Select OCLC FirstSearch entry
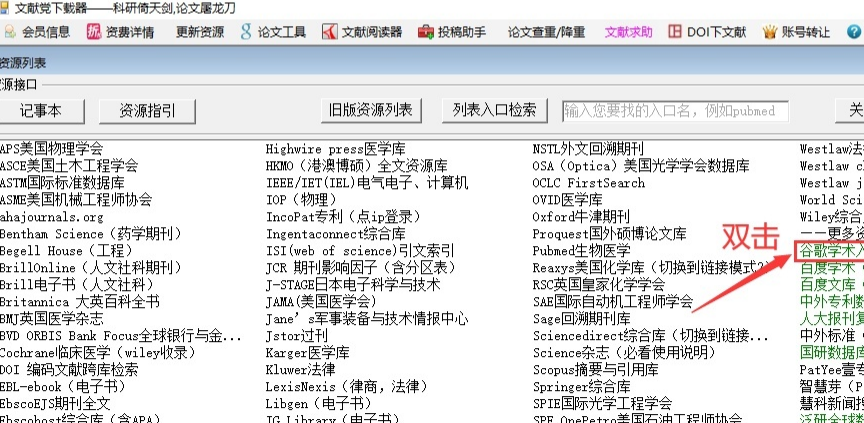 (x=588, y=183)
